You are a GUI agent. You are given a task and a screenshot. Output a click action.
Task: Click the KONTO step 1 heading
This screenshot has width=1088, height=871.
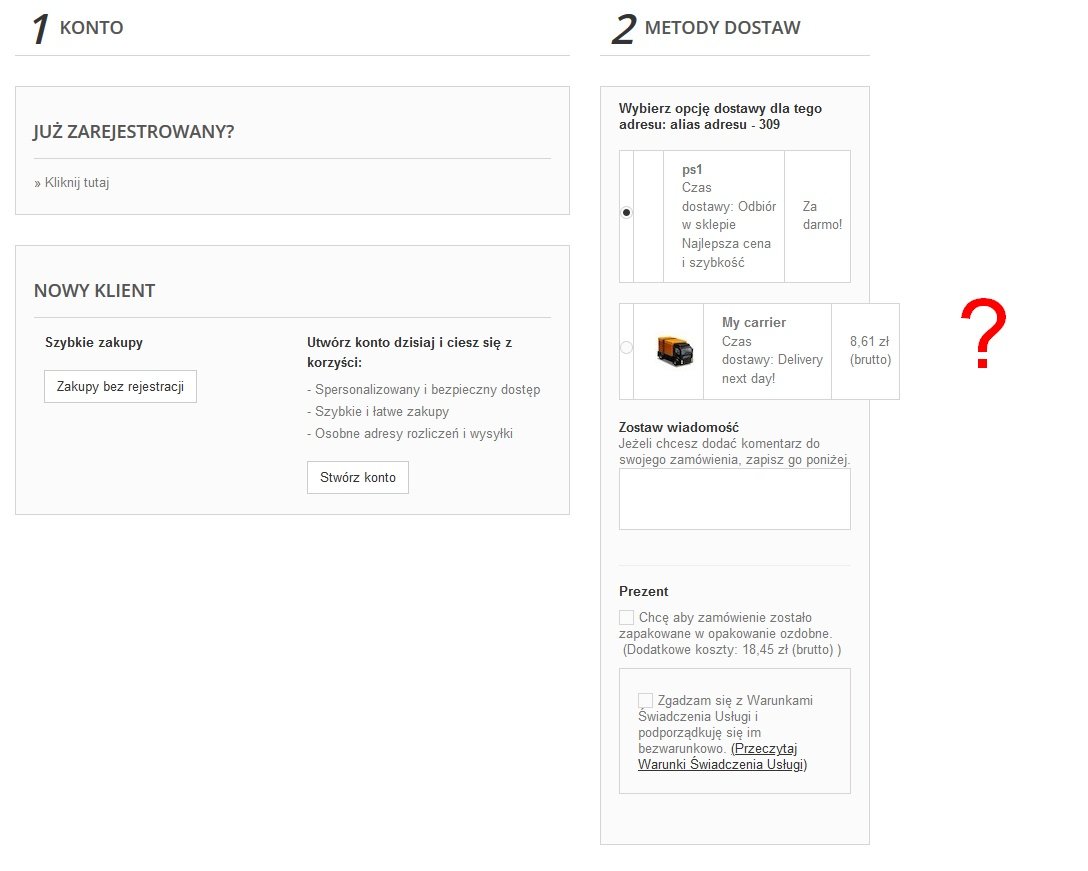pos(91,28)
